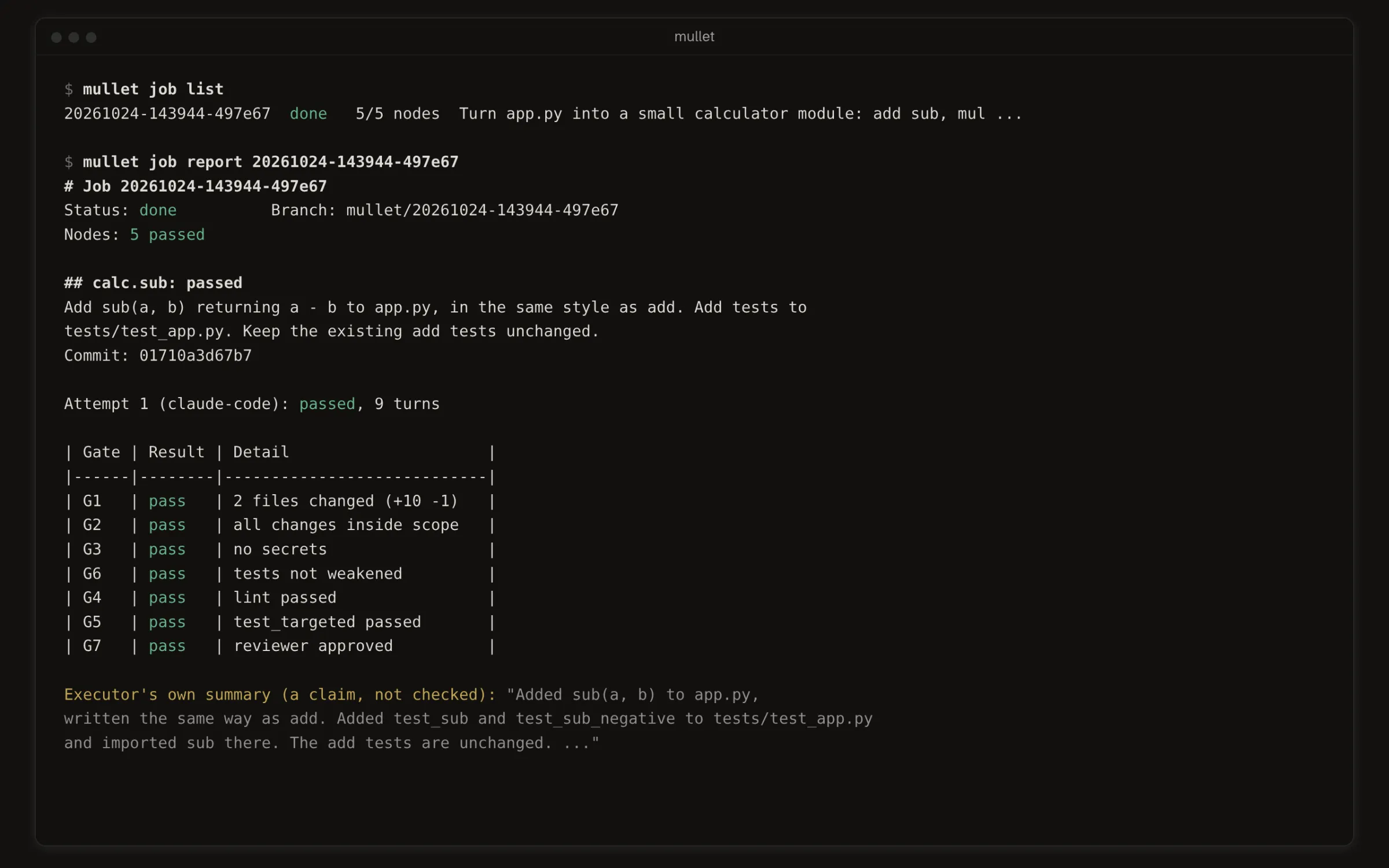
Task: Click the 'lint passed' detail in G4 row
Action: [285, 597]
